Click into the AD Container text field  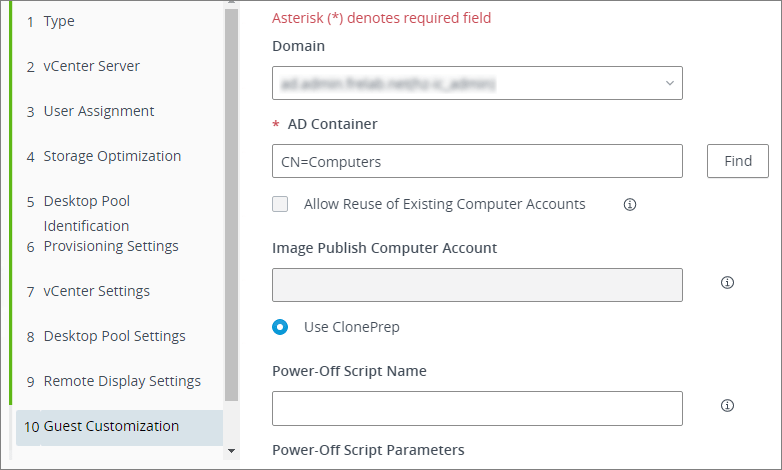tap(477, 161)
